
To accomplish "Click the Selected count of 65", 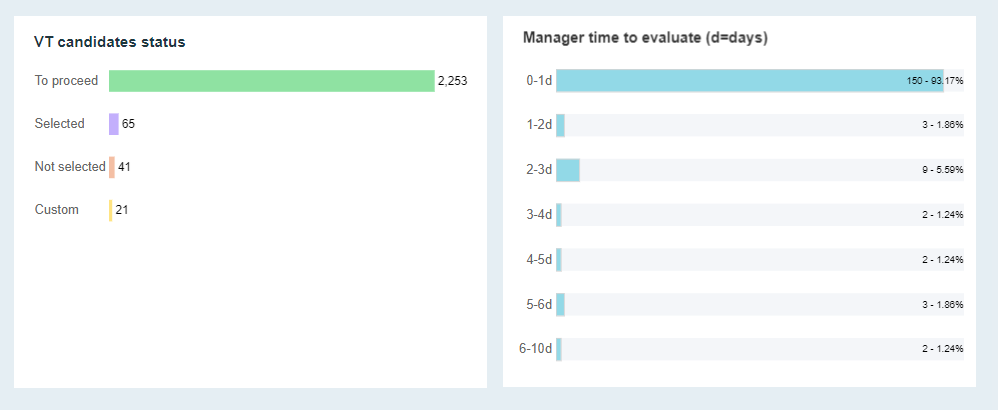I will pyautogui.click(x=128, y=124).
